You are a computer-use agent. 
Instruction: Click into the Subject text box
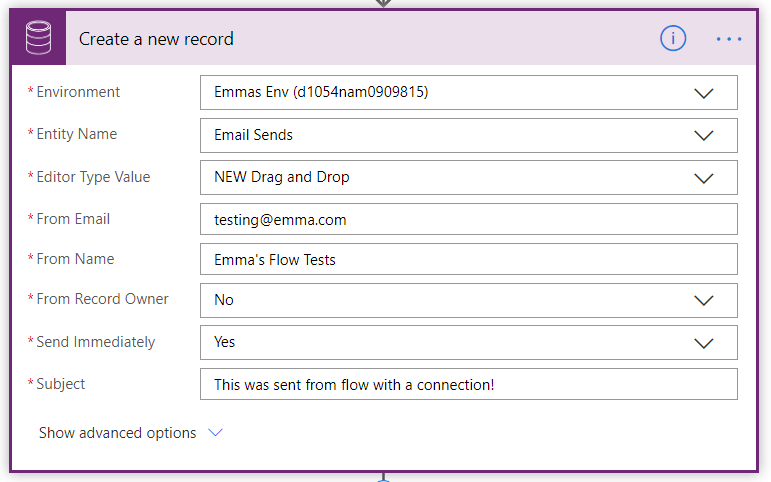pos(468,385)
